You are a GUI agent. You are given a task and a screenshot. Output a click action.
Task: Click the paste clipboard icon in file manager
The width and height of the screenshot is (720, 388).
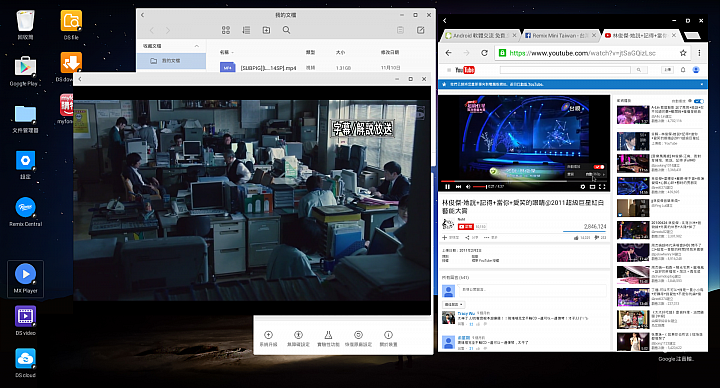(400, 30)
